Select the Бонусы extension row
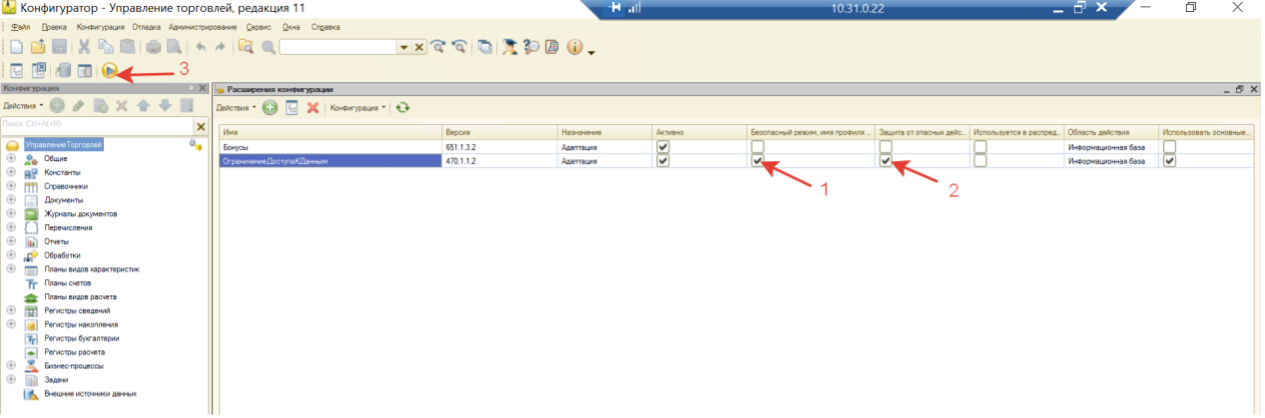Screen dimensions: 1265x418 pyautogui.click(x=329, y=147)
